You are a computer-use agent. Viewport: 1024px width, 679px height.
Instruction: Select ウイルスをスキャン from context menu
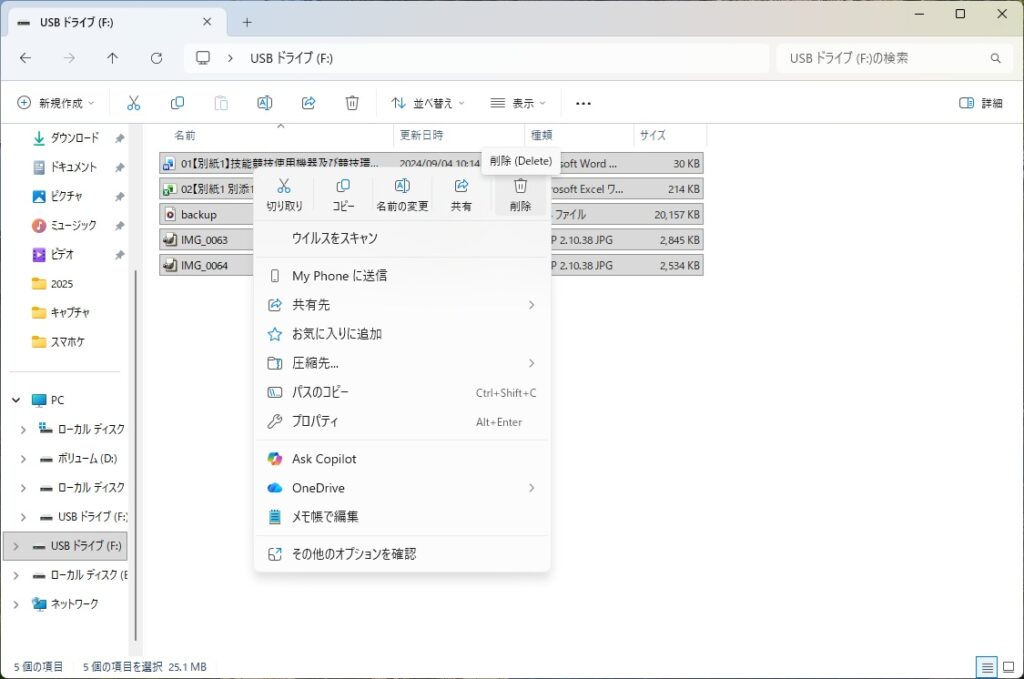pyautogui.click(x=334, y=238)
